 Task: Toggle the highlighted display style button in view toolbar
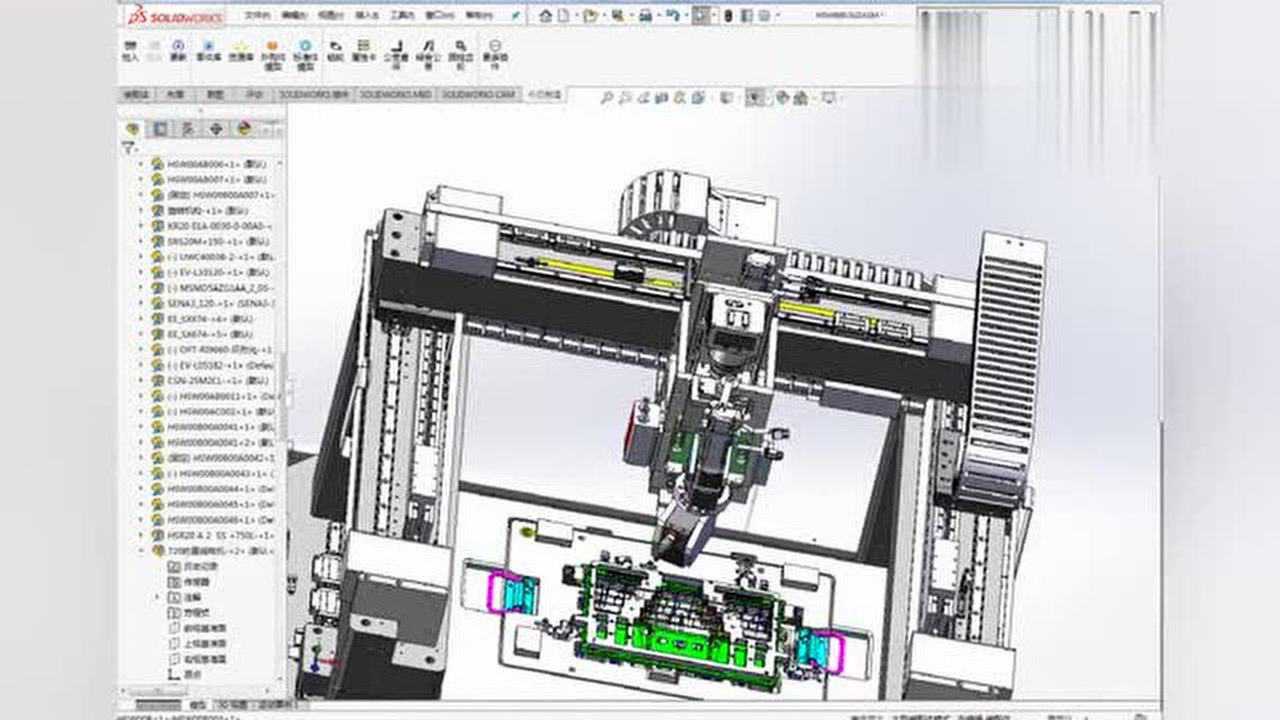[756, 98]
